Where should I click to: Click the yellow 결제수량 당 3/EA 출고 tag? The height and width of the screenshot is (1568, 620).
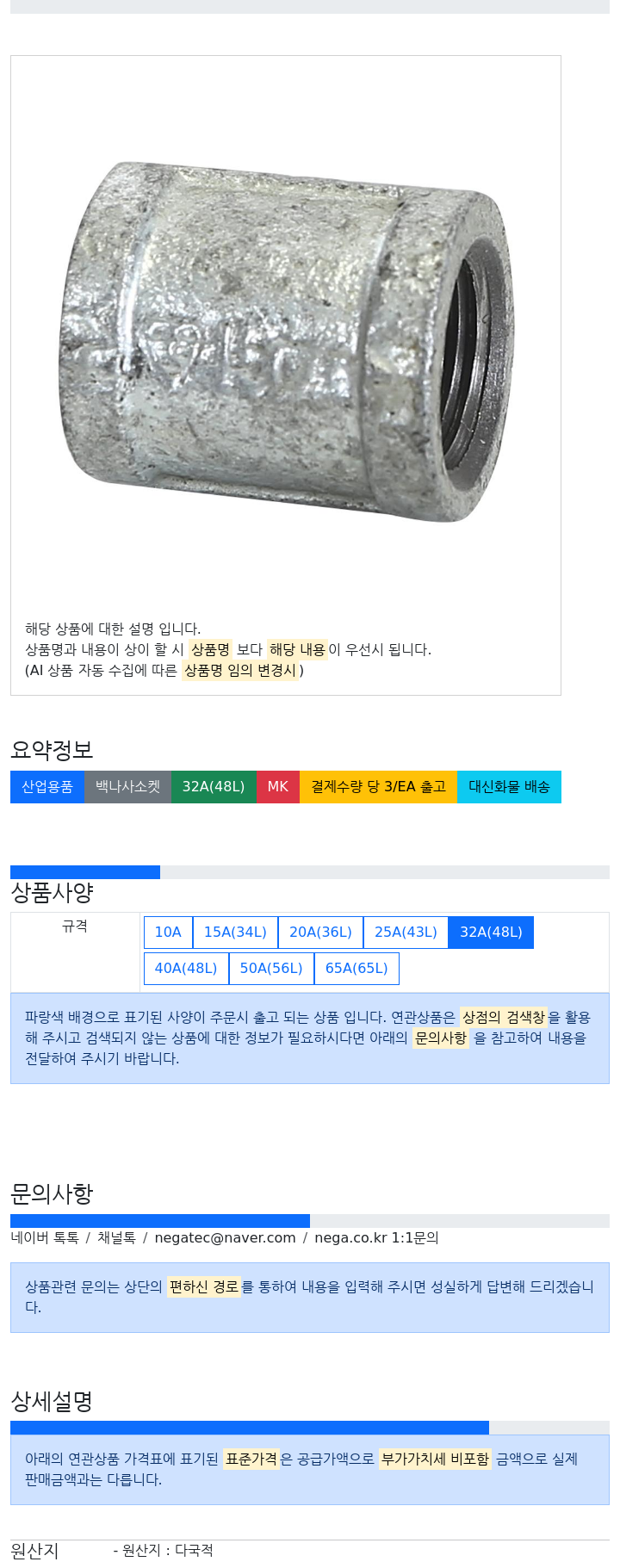[x=379, y=787]
